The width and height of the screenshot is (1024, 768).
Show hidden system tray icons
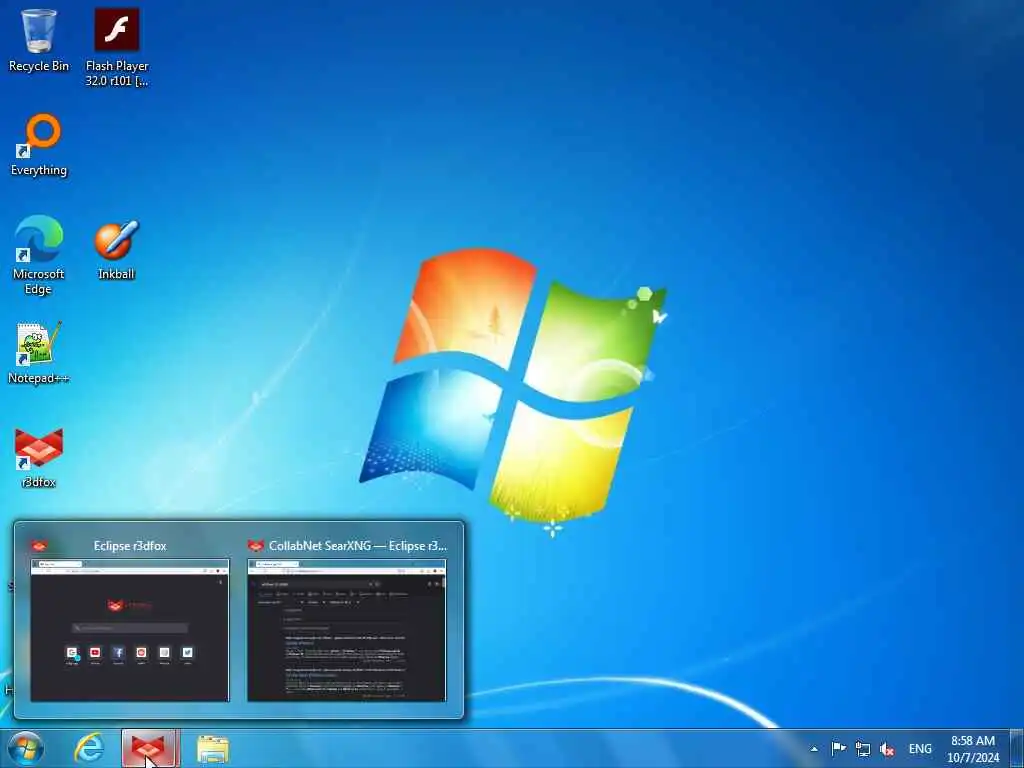(x=814, y=749)
